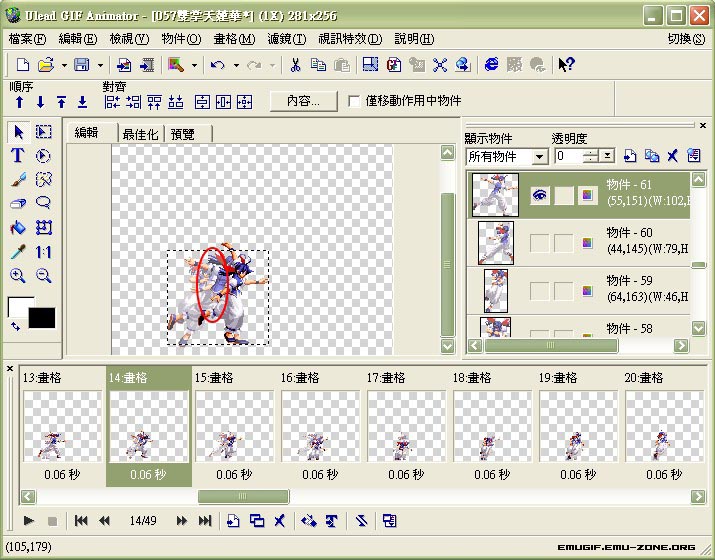Move object down one level in order
715x560 pixels.
(x=40, y=102)
